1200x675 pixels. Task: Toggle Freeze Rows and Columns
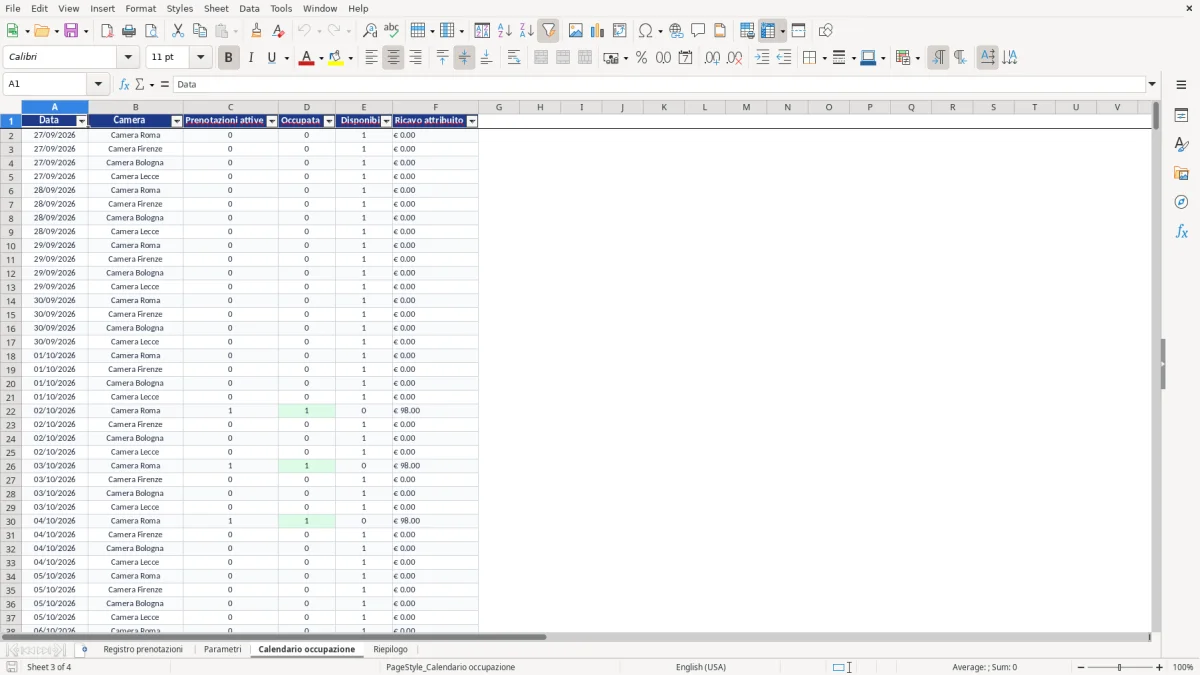pos(768,31)
